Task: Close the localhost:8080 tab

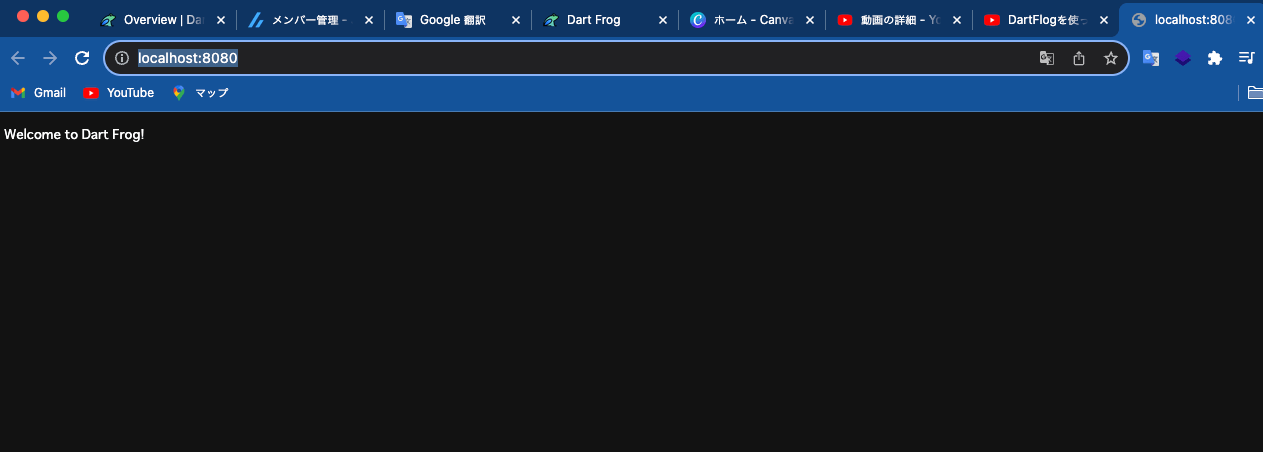Action: pos(1250,20)
